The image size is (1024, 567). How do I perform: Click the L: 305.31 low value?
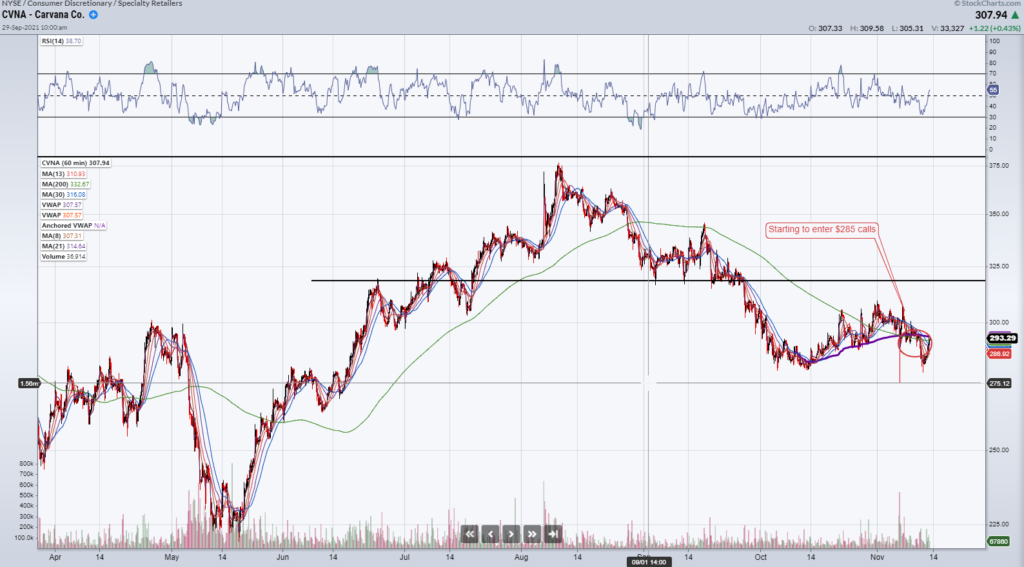[x=908, y=29]
